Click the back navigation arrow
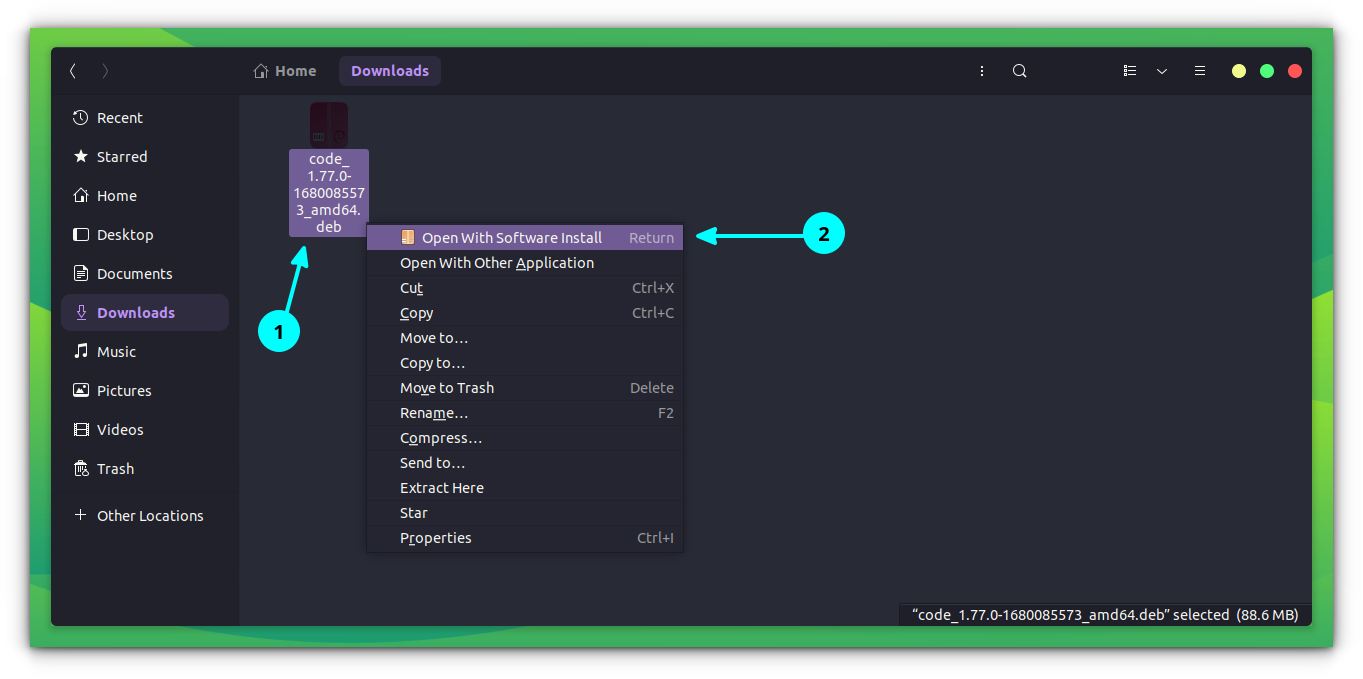The image size is (1363, 679). 72,71
